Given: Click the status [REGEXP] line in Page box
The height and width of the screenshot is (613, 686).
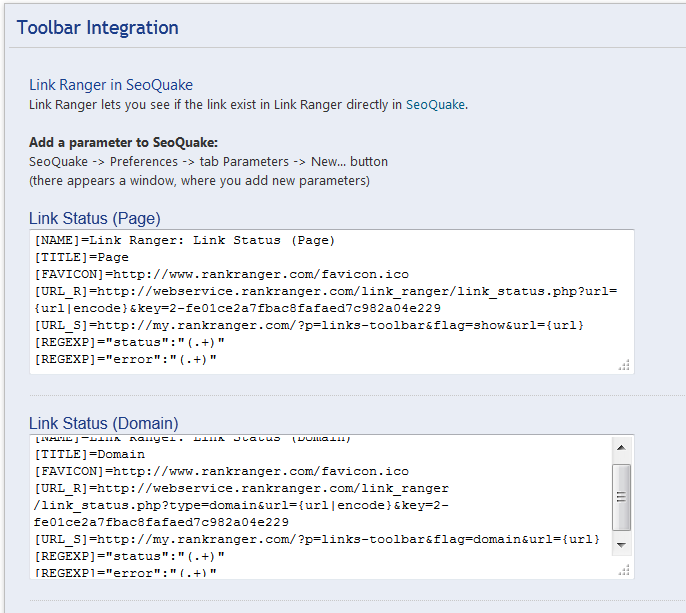Looking at the screenshot, I should click(129, 342).
